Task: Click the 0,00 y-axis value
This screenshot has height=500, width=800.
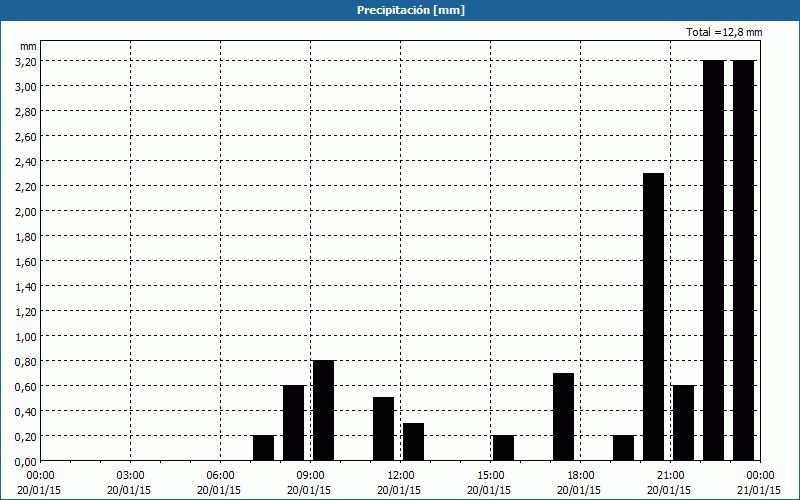Action: (26, 462)
